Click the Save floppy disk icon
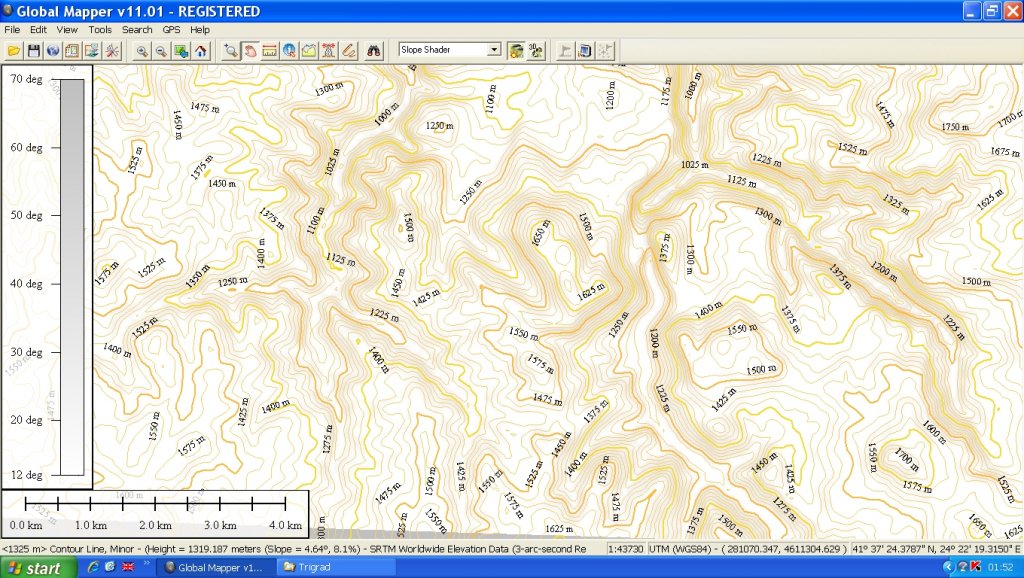The width and height of the screenshot is (1024, 578). (x=33, y=50)
